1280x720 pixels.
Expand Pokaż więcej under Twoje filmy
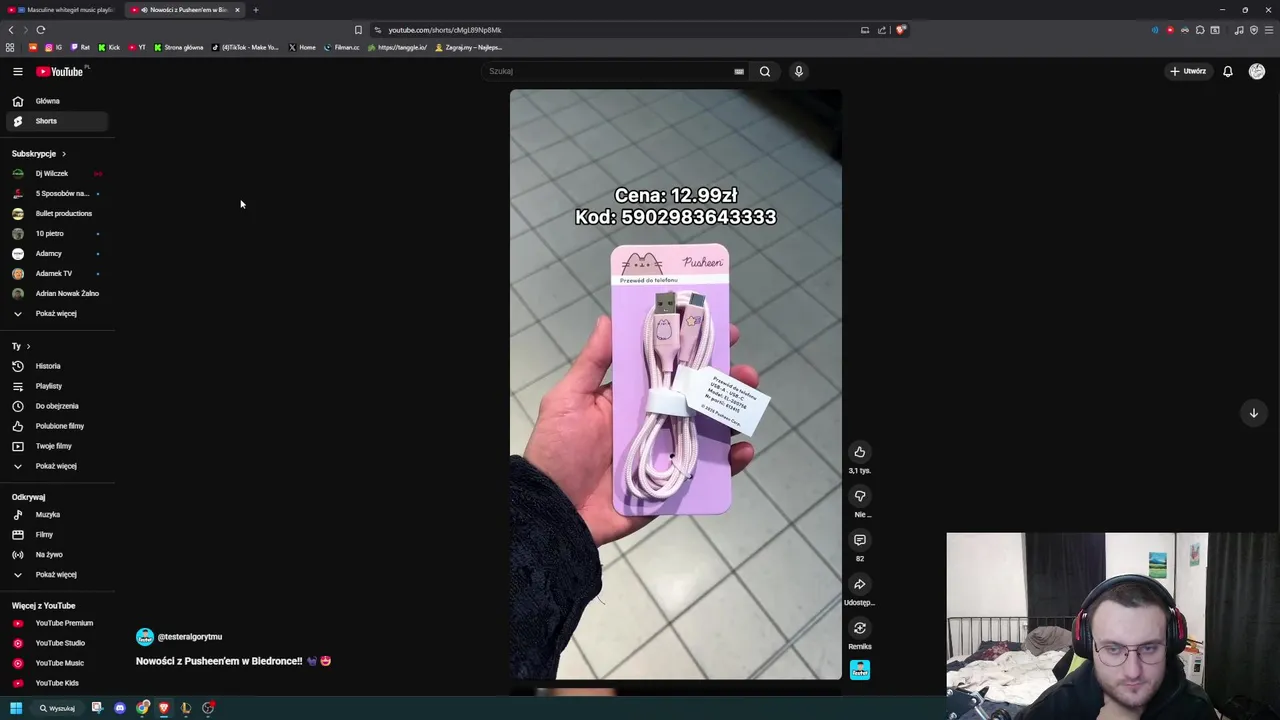(x=56, y=466)
